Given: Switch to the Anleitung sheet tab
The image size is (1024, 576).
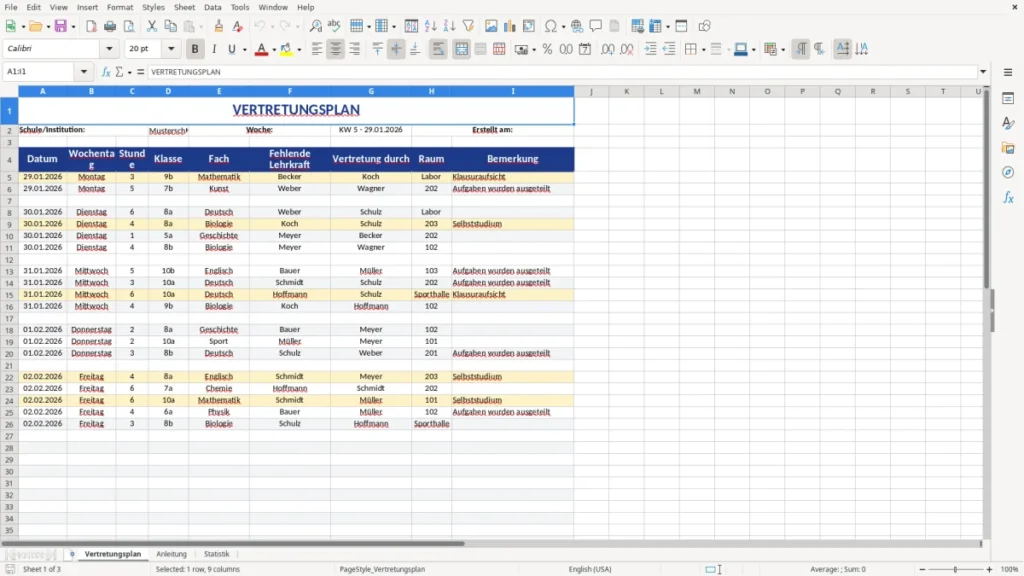Looking at the screenshot, I should [x=171, y=554].
